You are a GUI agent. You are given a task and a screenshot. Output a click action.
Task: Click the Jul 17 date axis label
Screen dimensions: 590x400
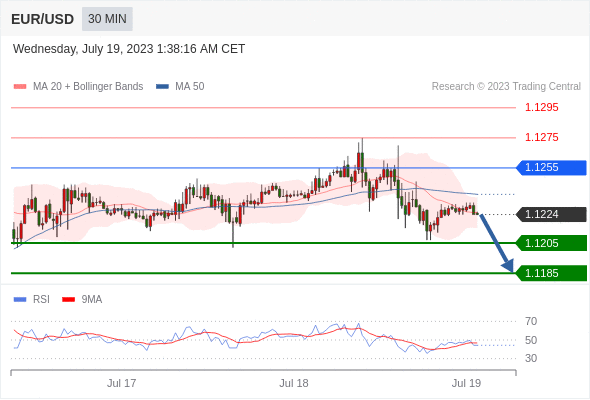[x=121, y=383]
